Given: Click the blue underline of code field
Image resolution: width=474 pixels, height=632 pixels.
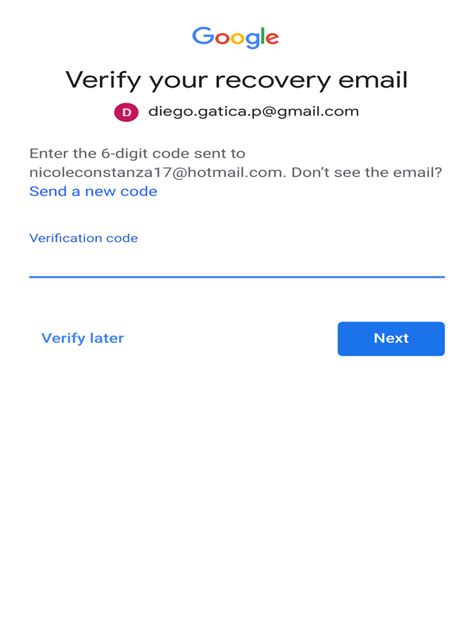Looking at the screenshot, I should point(237,277).
